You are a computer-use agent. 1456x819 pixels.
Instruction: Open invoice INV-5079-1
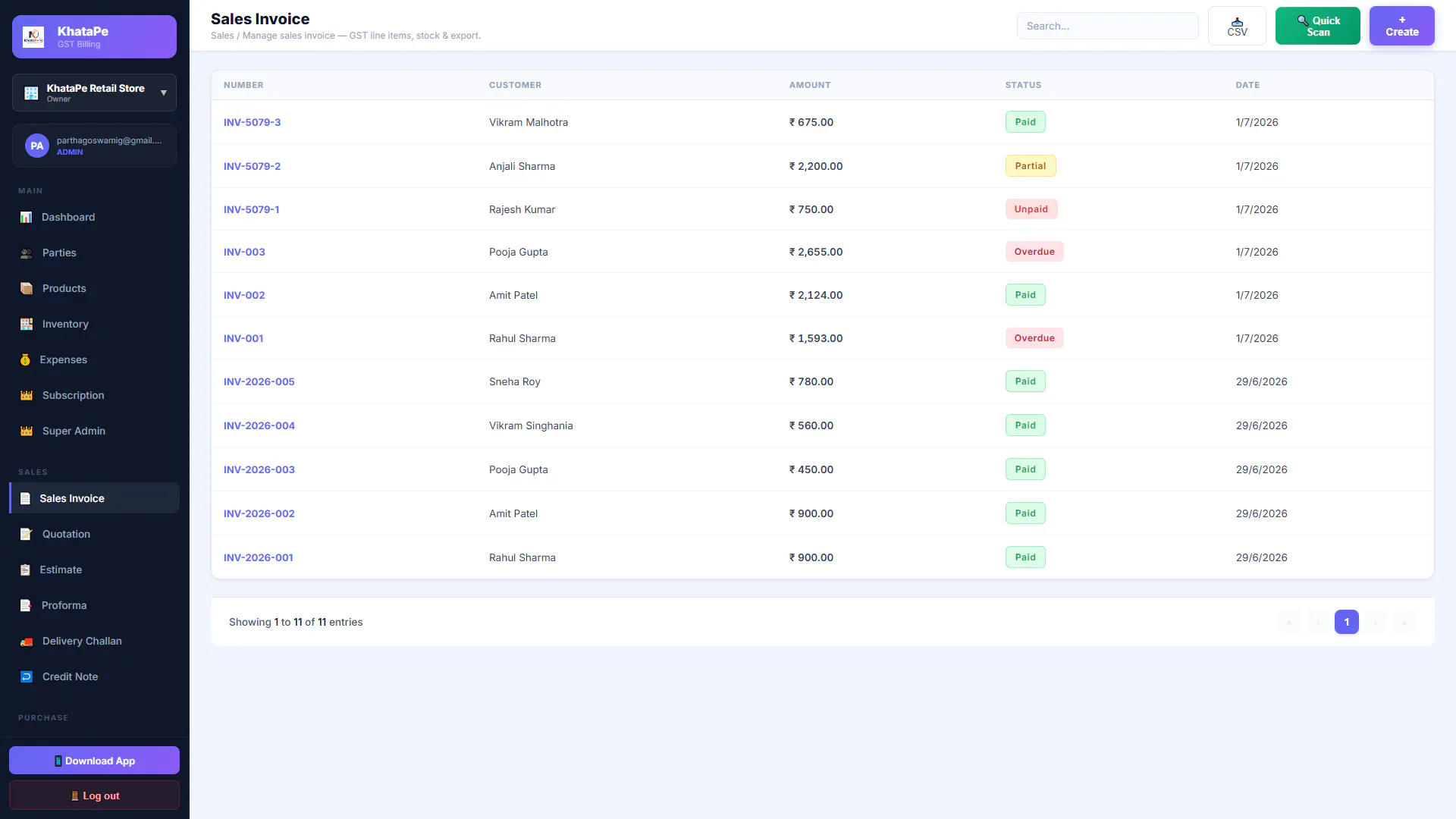pyautogui.click(x=251, y=209)
